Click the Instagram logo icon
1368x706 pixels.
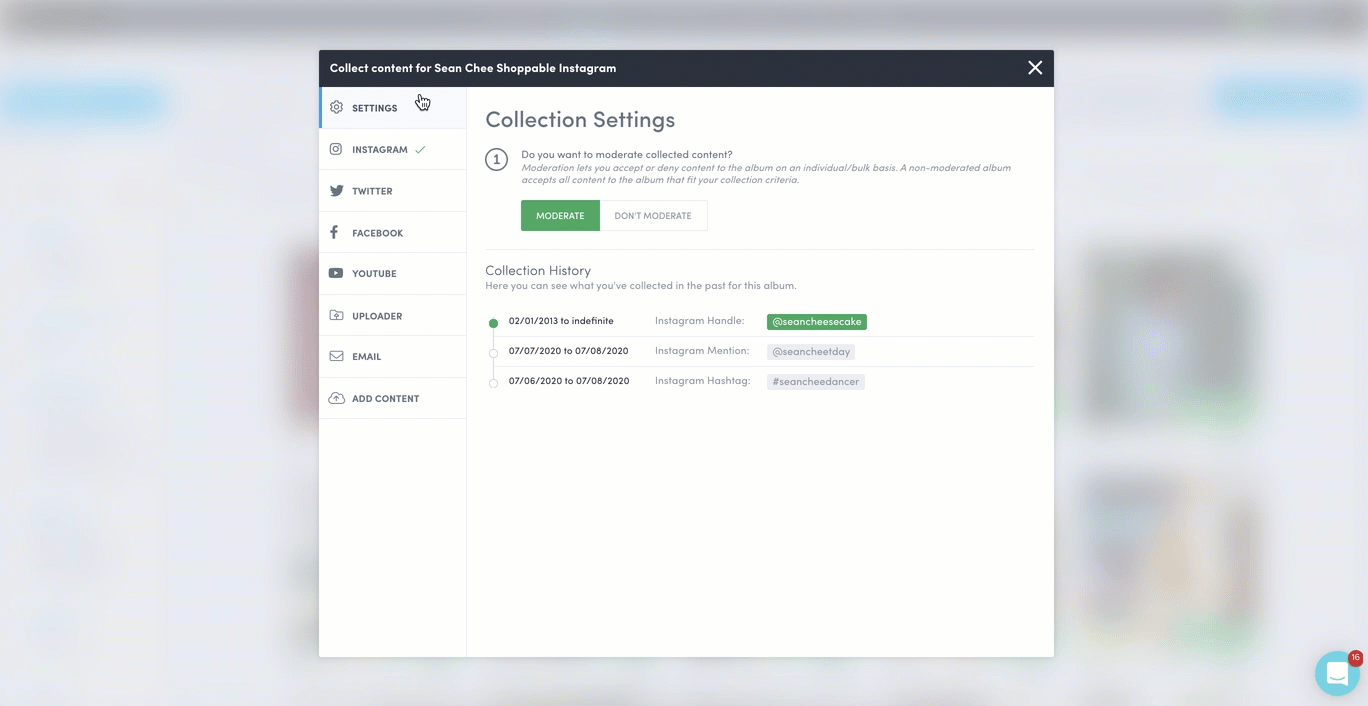(x=337, y=150)
